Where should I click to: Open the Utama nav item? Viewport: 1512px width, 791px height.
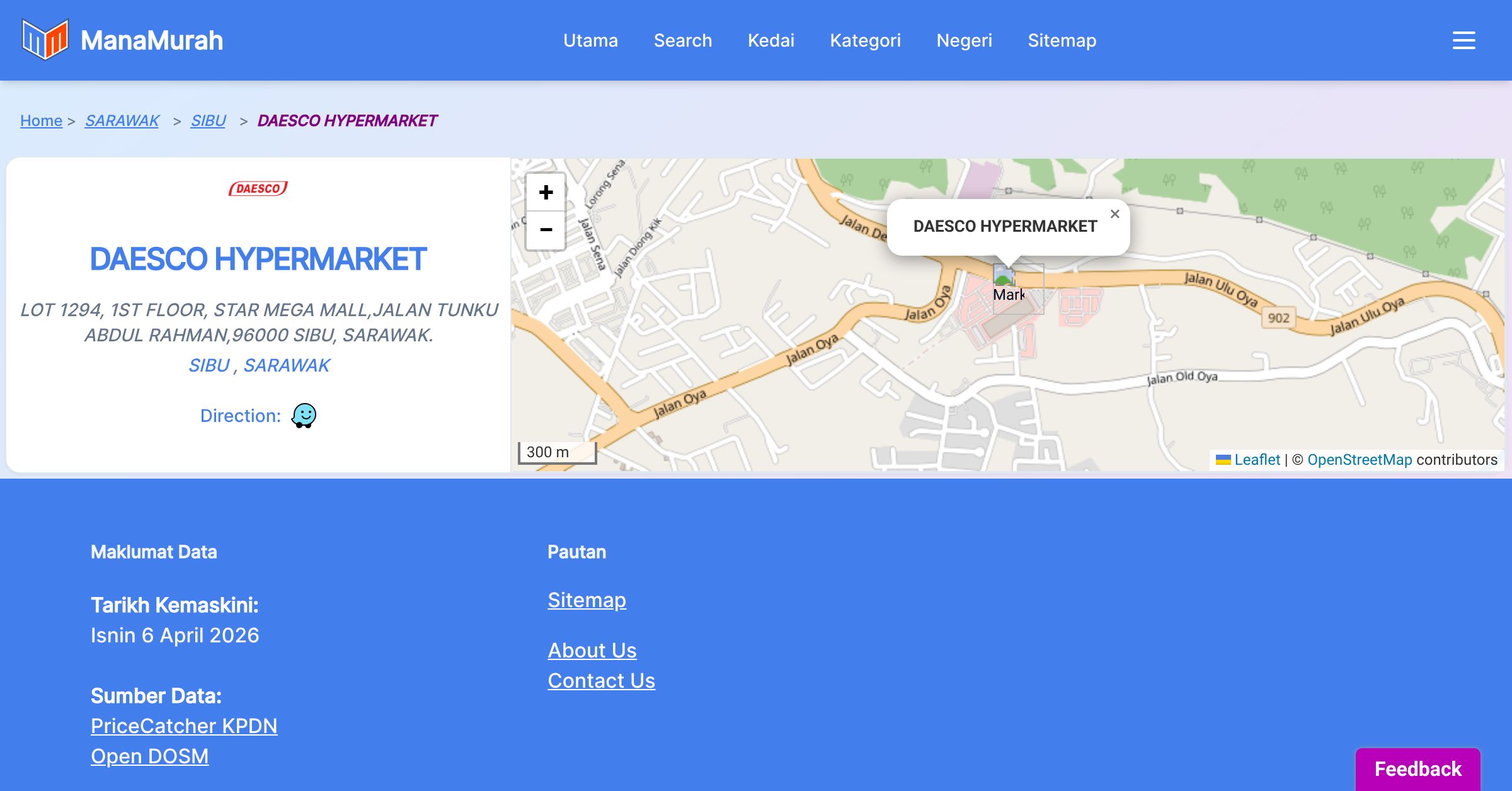point(590,40)
